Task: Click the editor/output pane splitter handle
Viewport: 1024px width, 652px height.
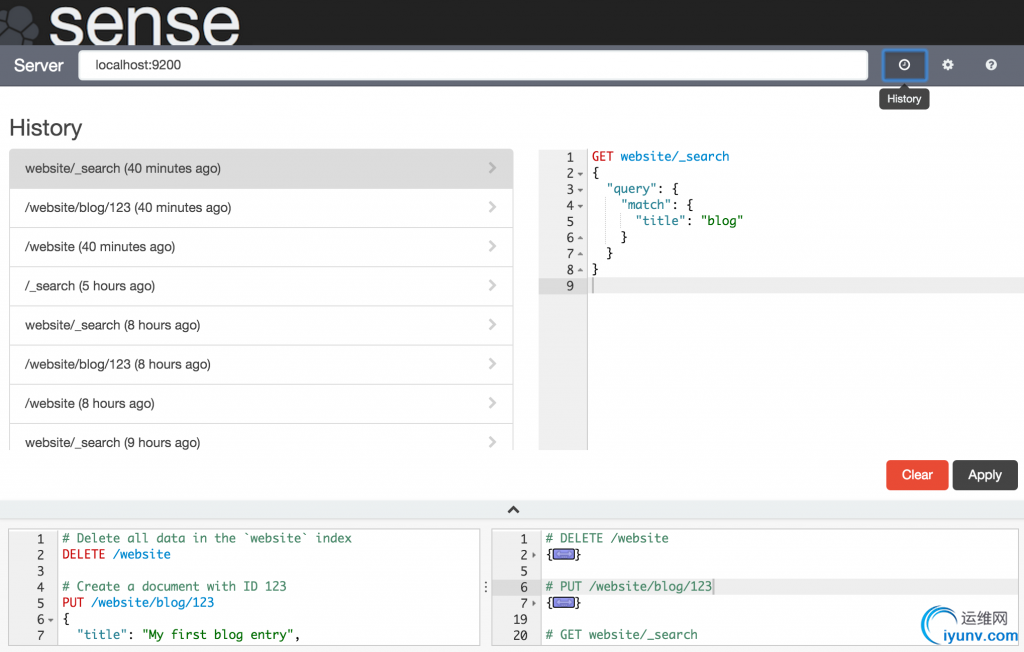Action: point(486,587)
